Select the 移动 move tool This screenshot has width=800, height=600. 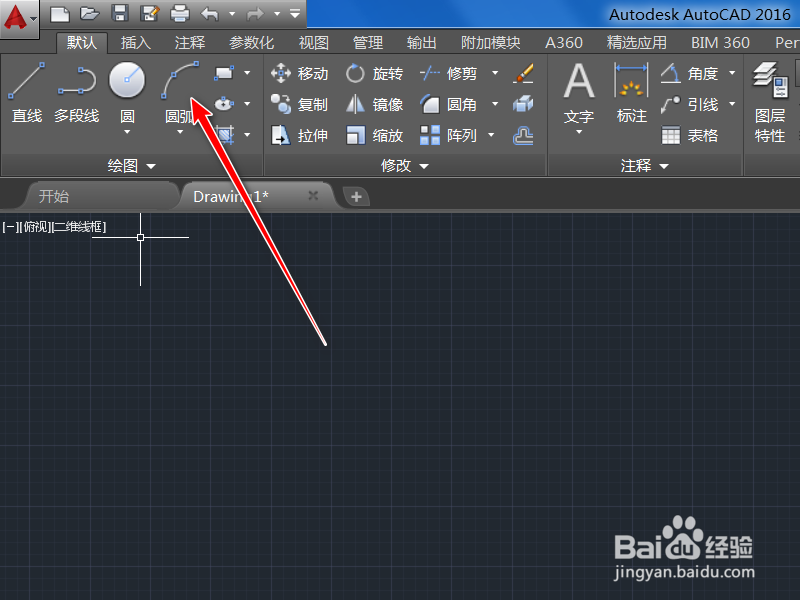pyautogui.click(x=299, y=73)
